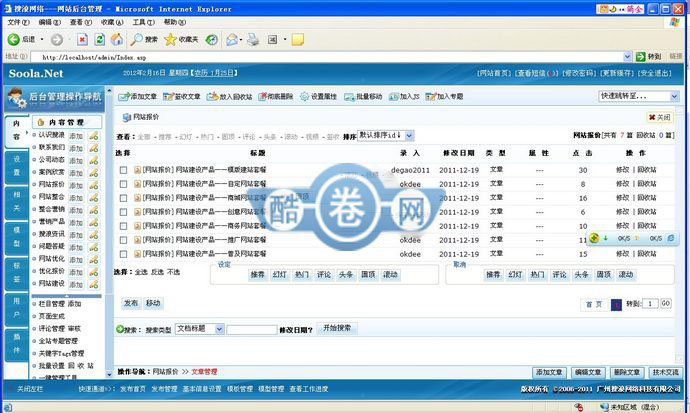Click the IE Refresh icon
The width and height of the screenshot is (690, 413).
click(100, 40)
